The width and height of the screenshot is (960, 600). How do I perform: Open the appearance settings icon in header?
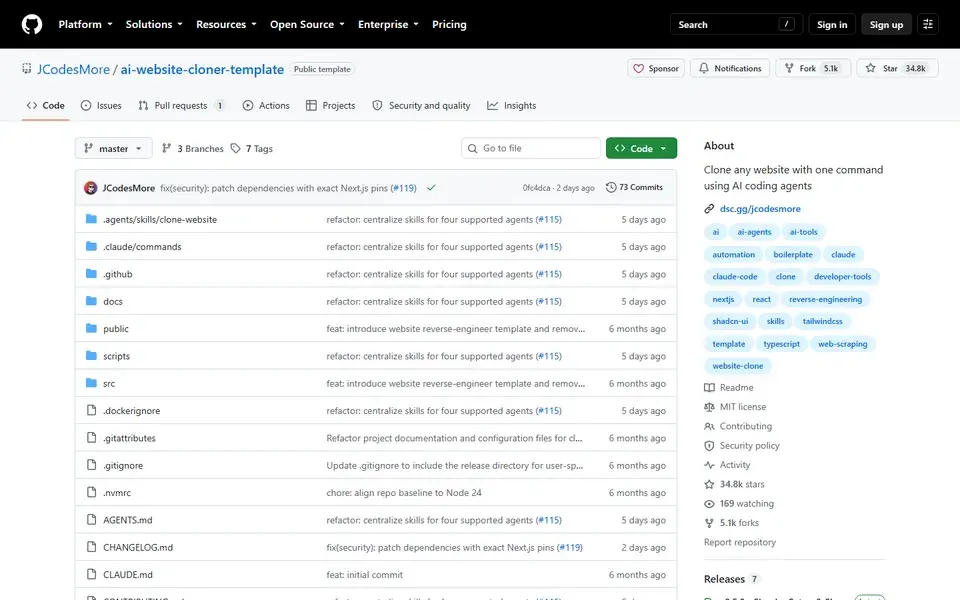[x=928, y=24]
